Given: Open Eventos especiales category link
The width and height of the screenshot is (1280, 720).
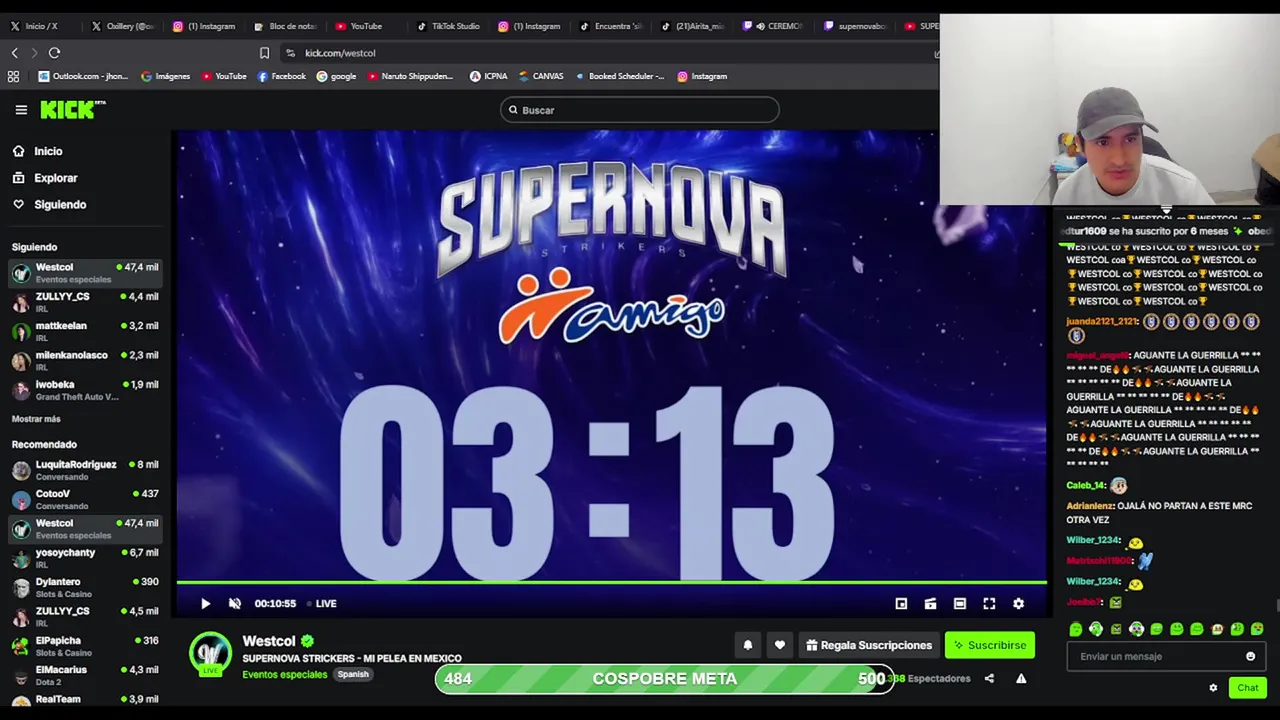Looking at the screenshot, I should (284, 674).
